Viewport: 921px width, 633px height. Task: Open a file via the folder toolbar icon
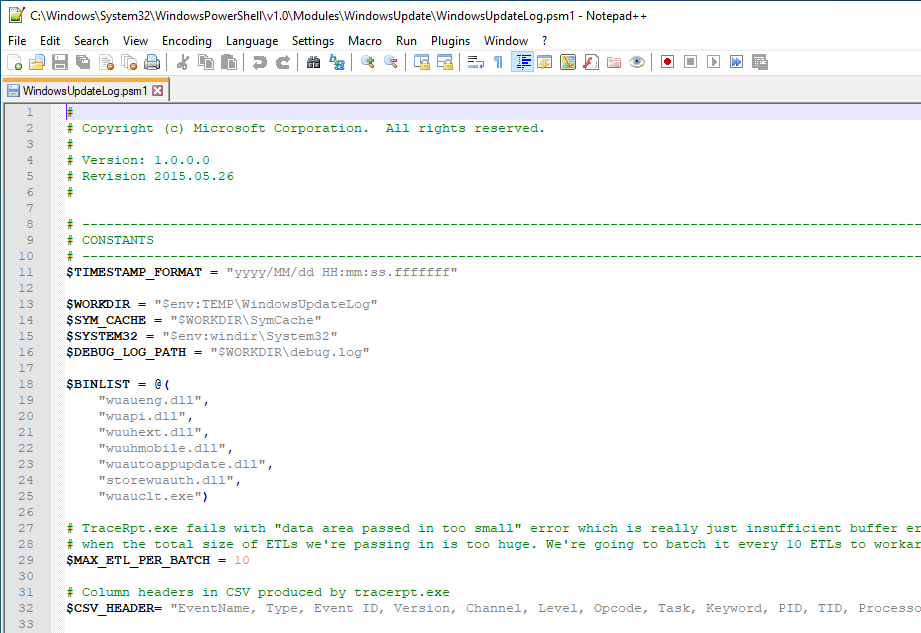pos(37,62)
